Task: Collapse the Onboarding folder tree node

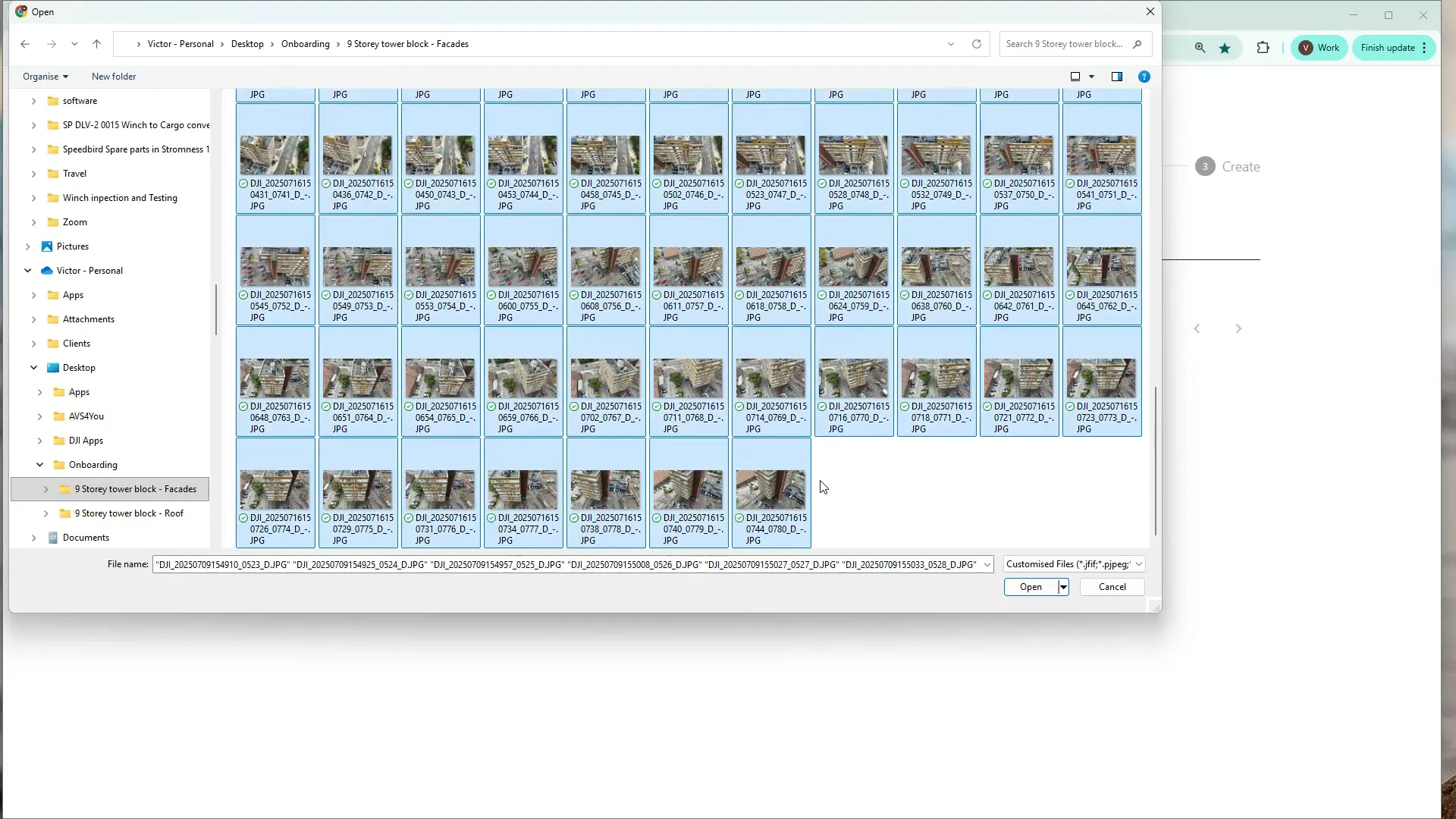Action: click(x=40, y=465)
